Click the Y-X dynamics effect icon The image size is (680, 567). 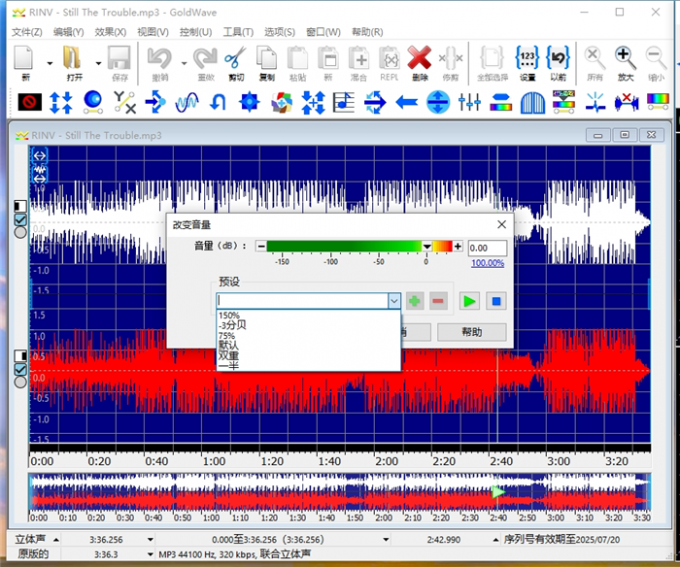pyautogui.click(x=124, y=102)
